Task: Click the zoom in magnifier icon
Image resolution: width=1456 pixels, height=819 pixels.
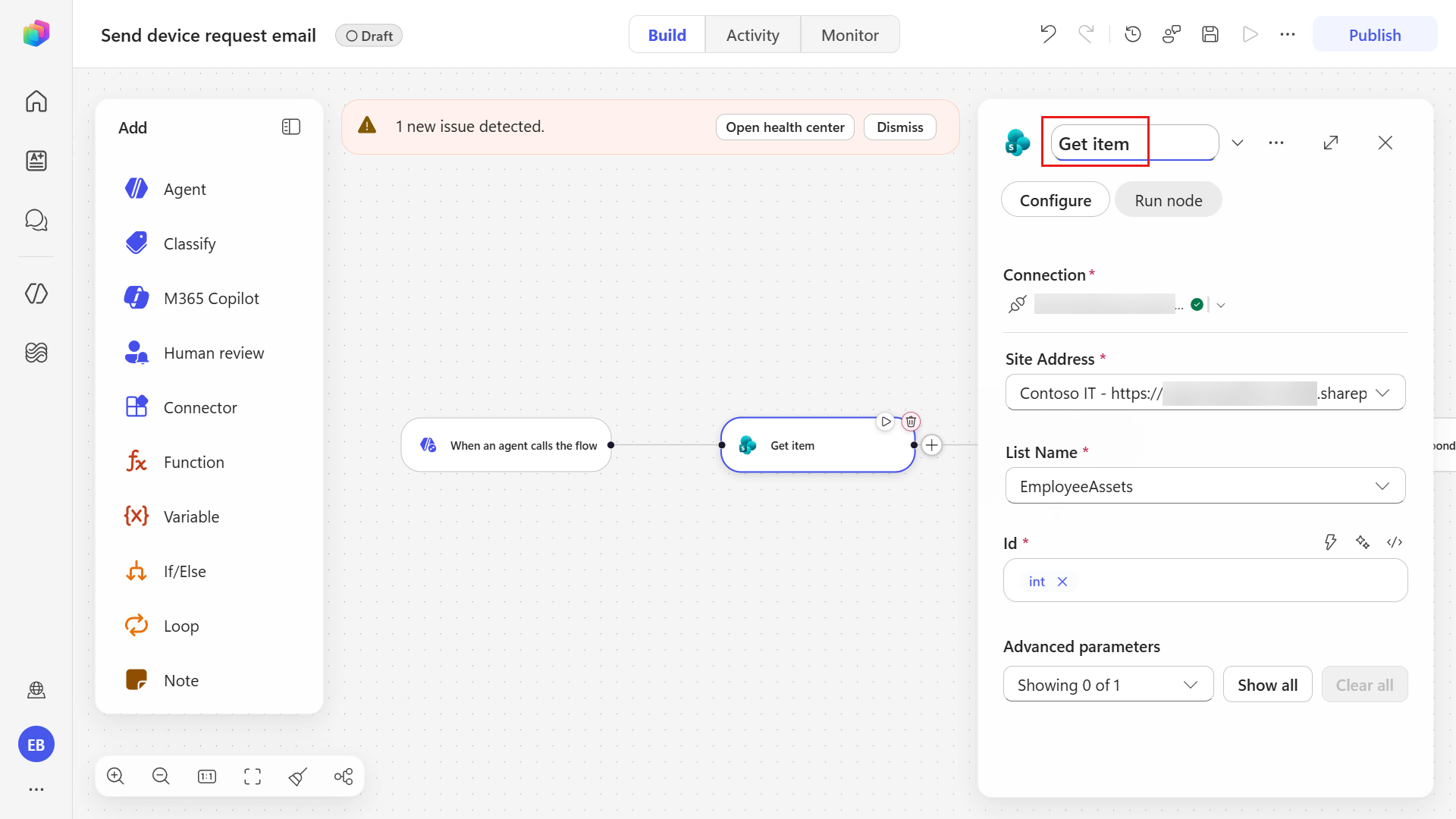Action: tap(115, 776)
